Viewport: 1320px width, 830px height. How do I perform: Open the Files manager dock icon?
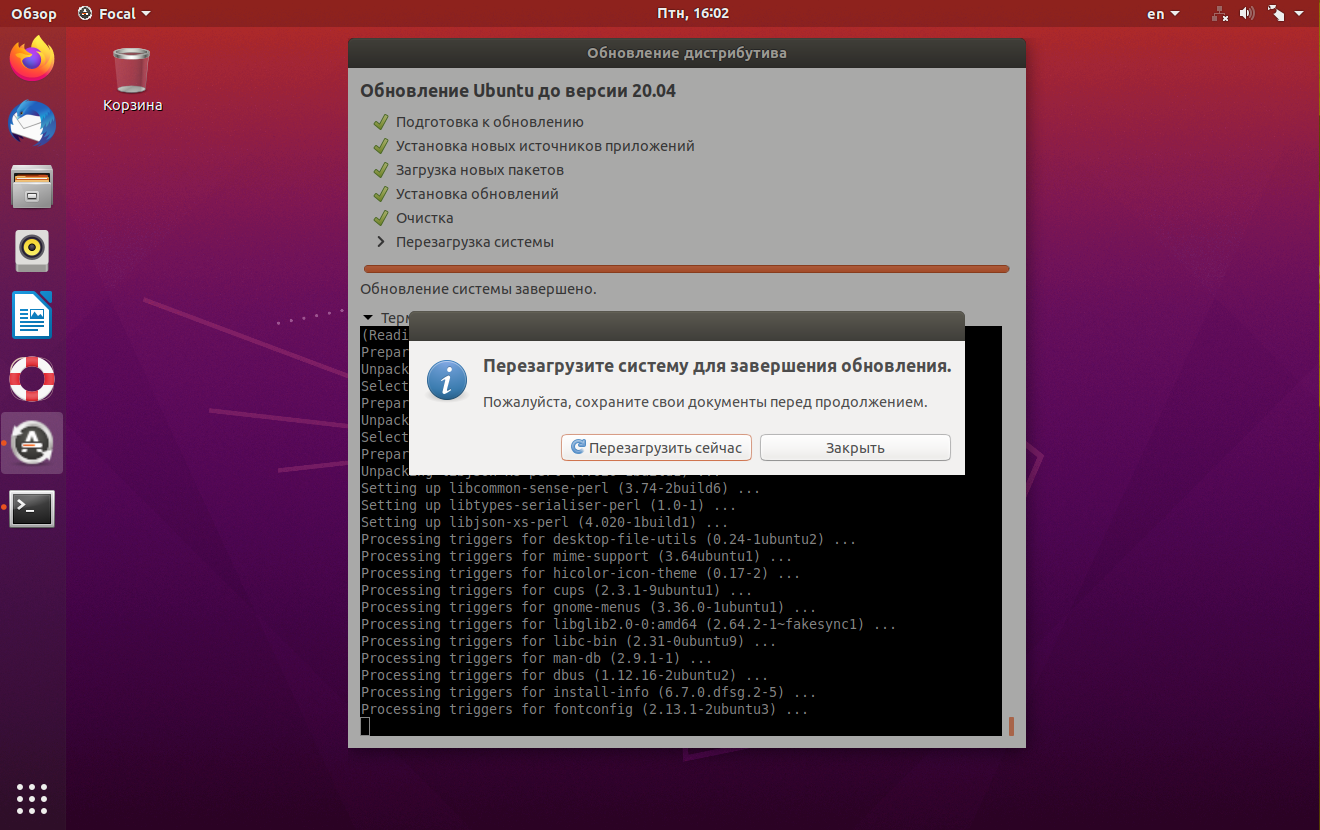click(x=32, y=187)
